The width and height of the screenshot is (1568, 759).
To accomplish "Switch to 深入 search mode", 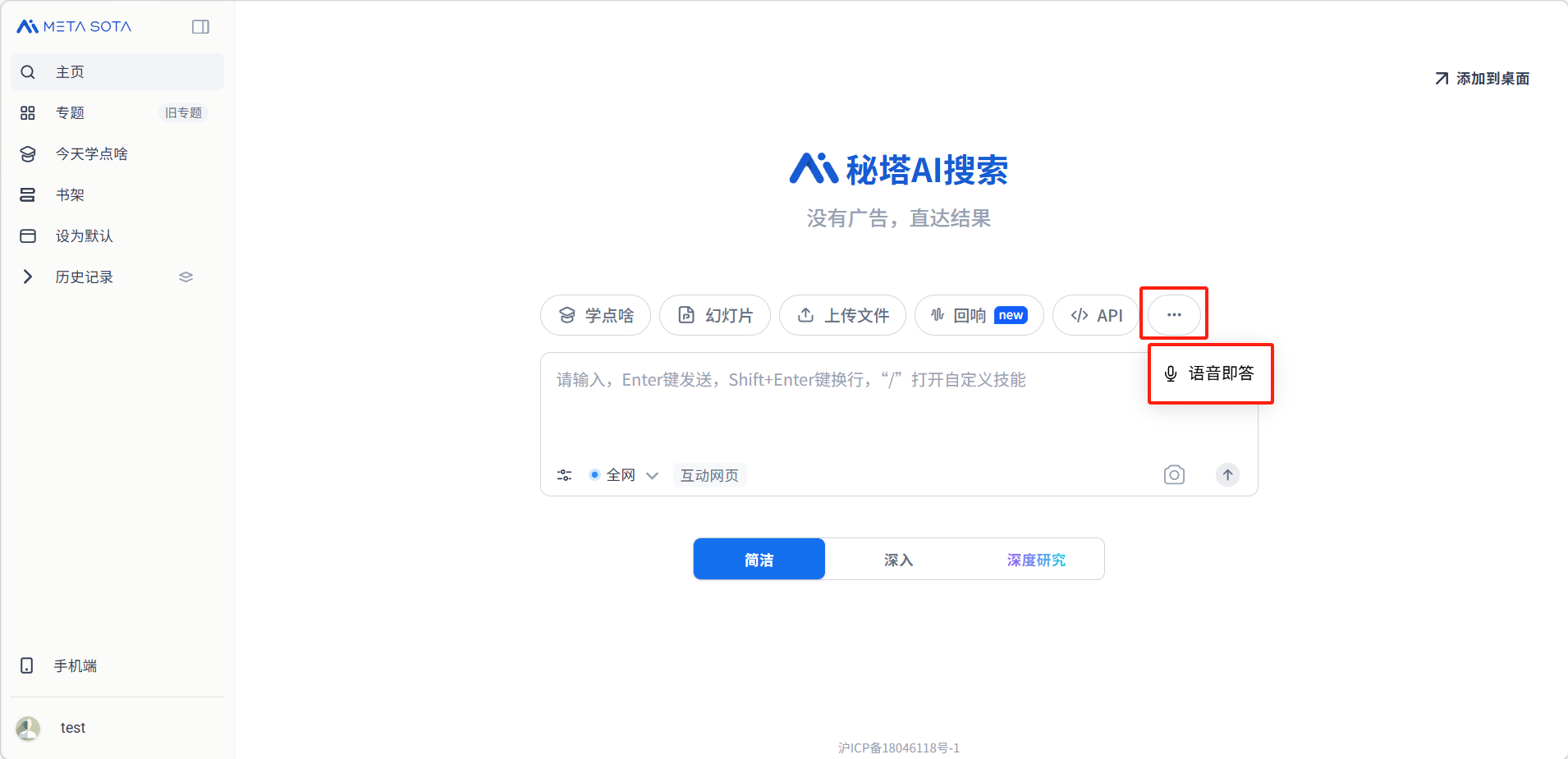I will click(x=898, y=560).
